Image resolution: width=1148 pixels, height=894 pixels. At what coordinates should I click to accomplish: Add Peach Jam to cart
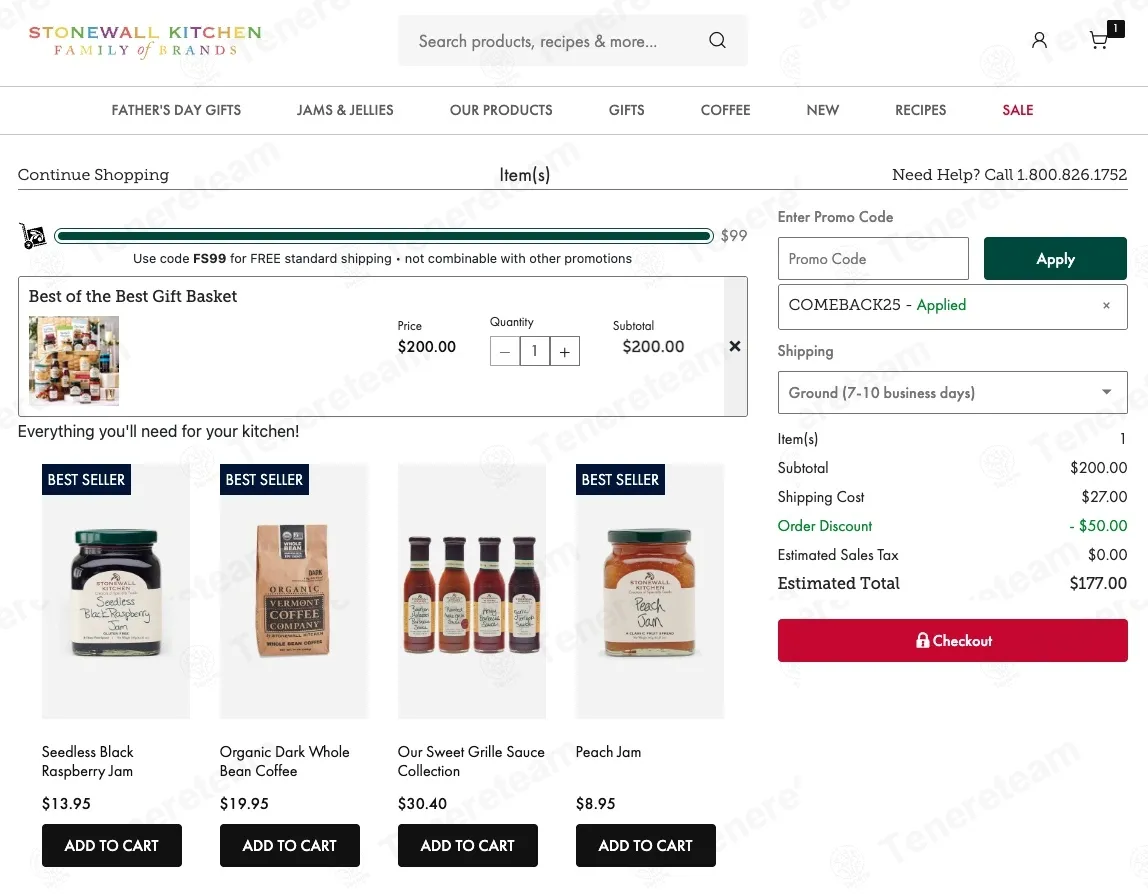646,846
